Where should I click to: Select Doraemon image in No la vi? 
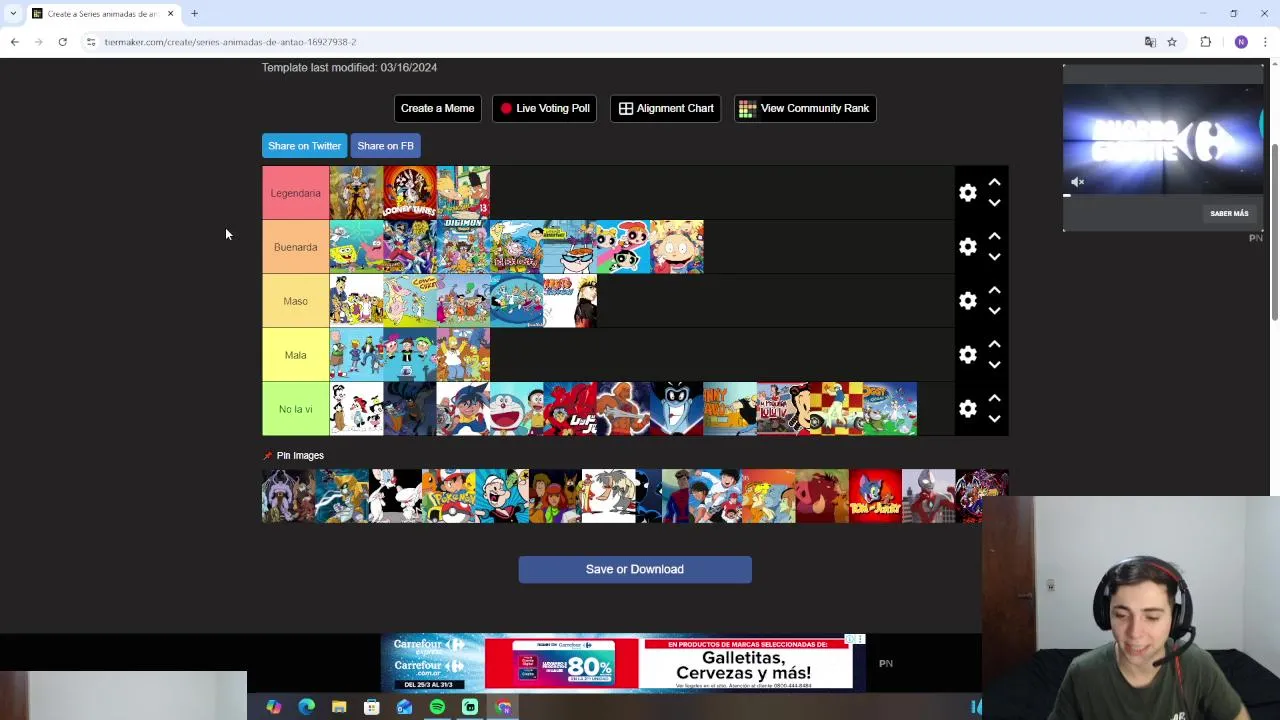tap(517, 409)
